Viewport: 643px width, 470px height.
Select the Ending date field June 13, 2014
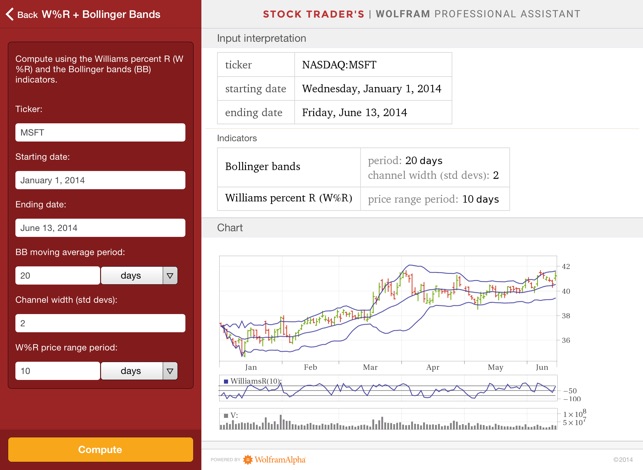[x=100, y=228]
